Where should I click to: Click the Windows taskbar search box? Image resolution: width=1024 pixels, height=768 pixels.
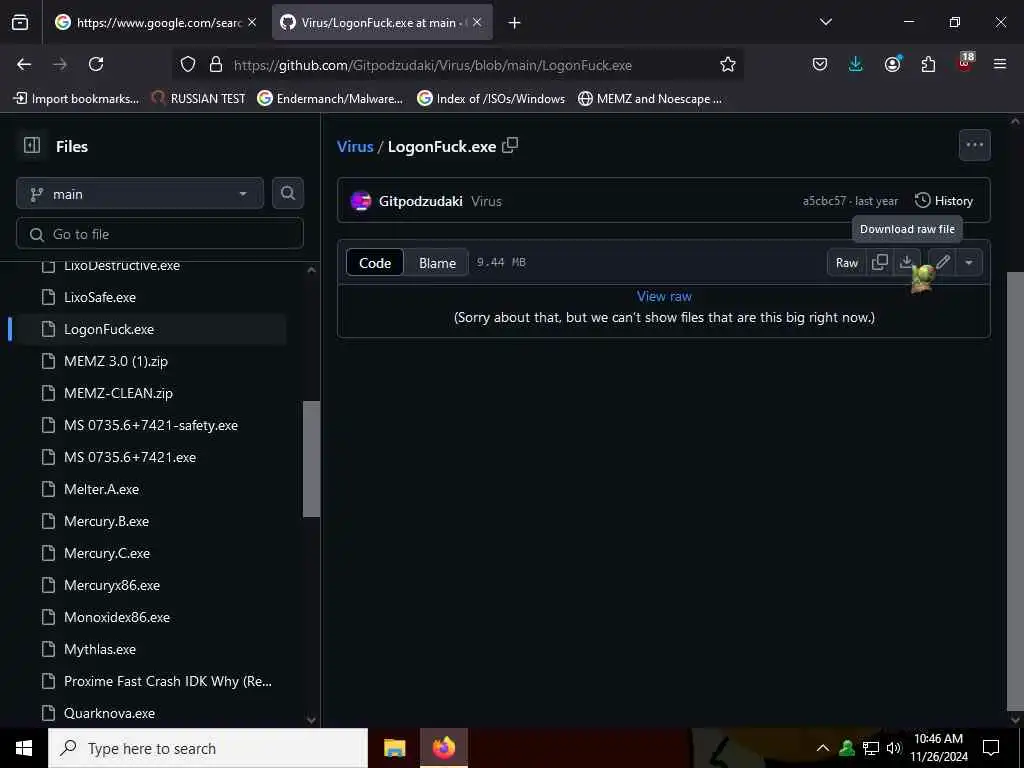[x=208, y=748]
